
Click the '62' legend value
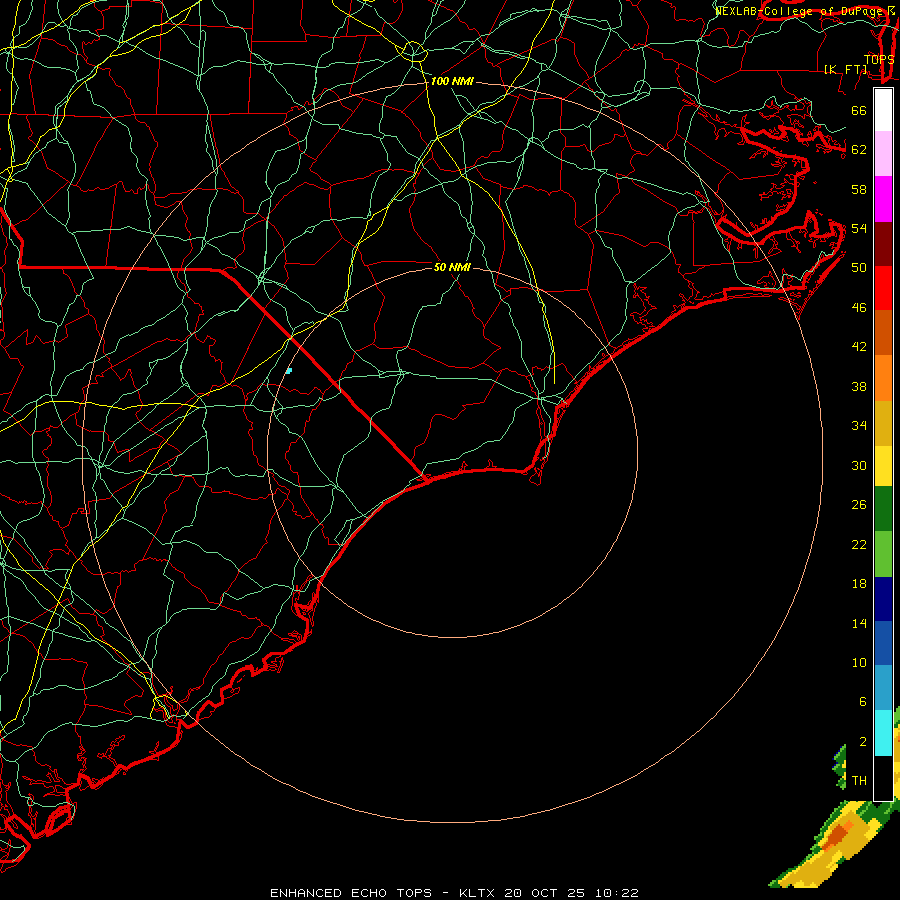point(859,150)
